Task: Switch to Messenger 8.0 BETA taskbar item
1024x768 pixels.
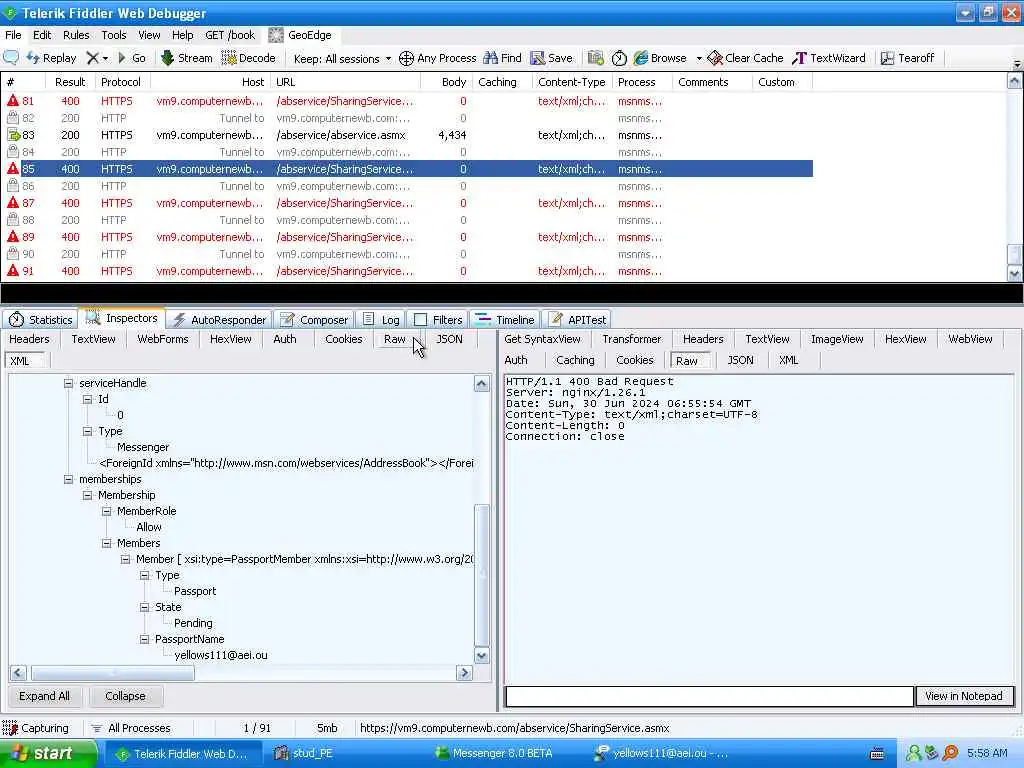Action: click(x=494, y=754)
